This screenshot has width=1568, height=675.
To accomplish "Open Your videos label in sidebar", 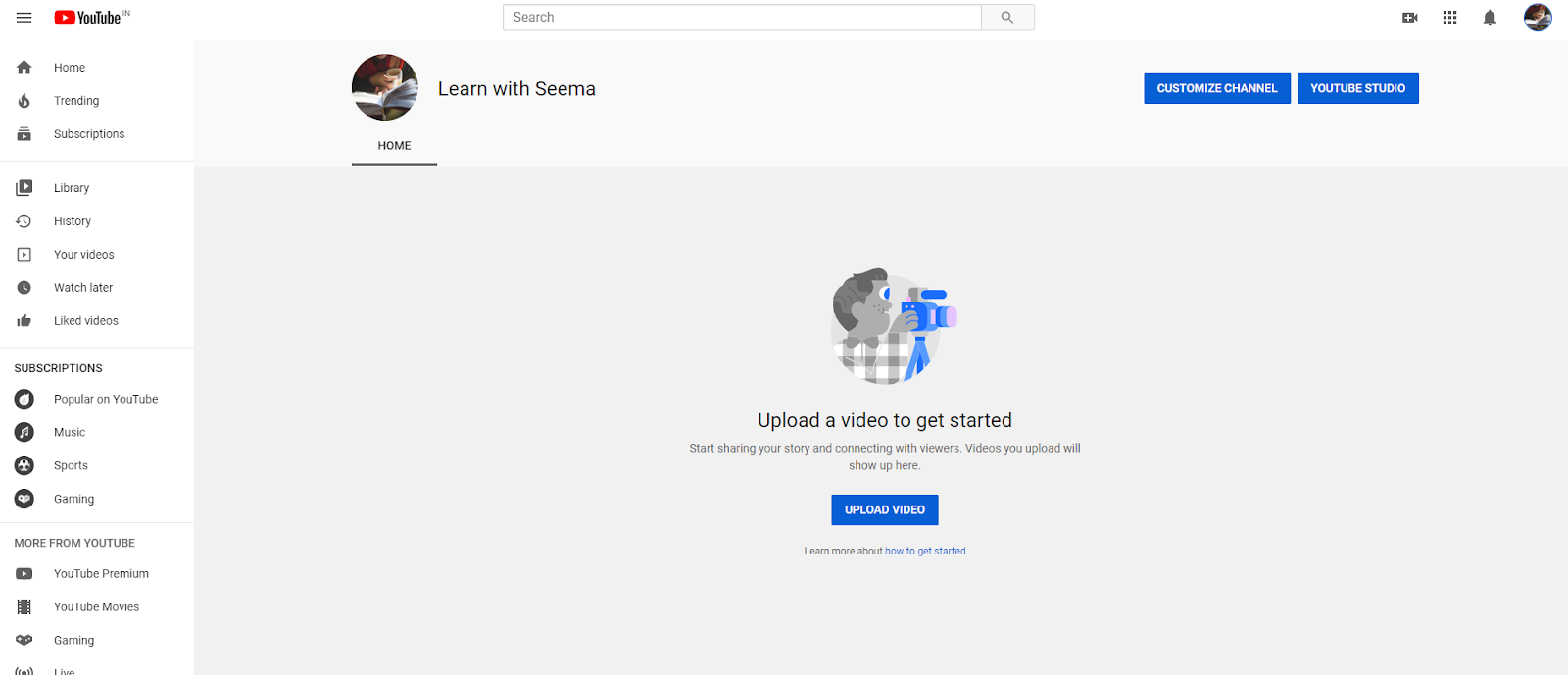I will pos(84,255).
